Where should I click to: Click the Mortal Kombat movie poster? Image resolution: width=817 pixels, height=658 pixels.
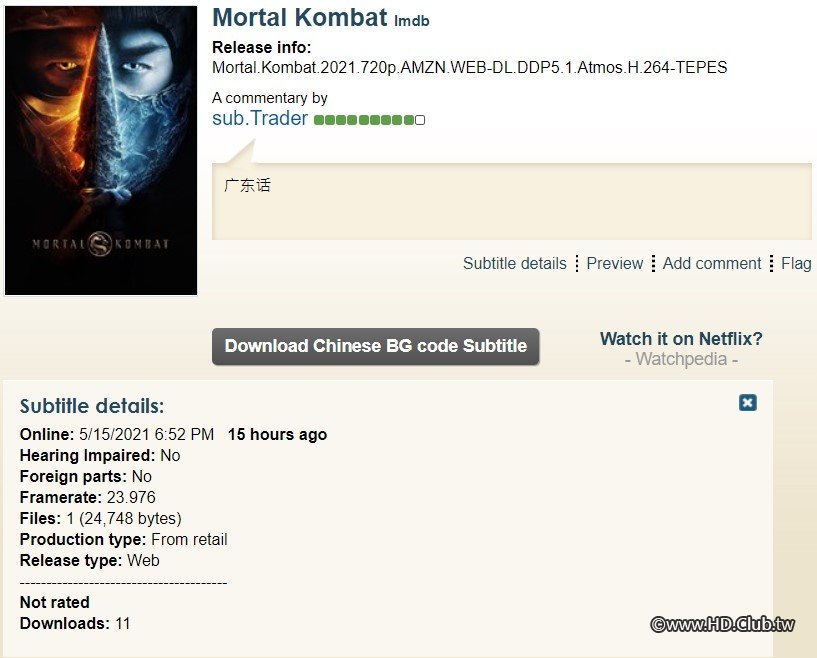coord(100,148)
